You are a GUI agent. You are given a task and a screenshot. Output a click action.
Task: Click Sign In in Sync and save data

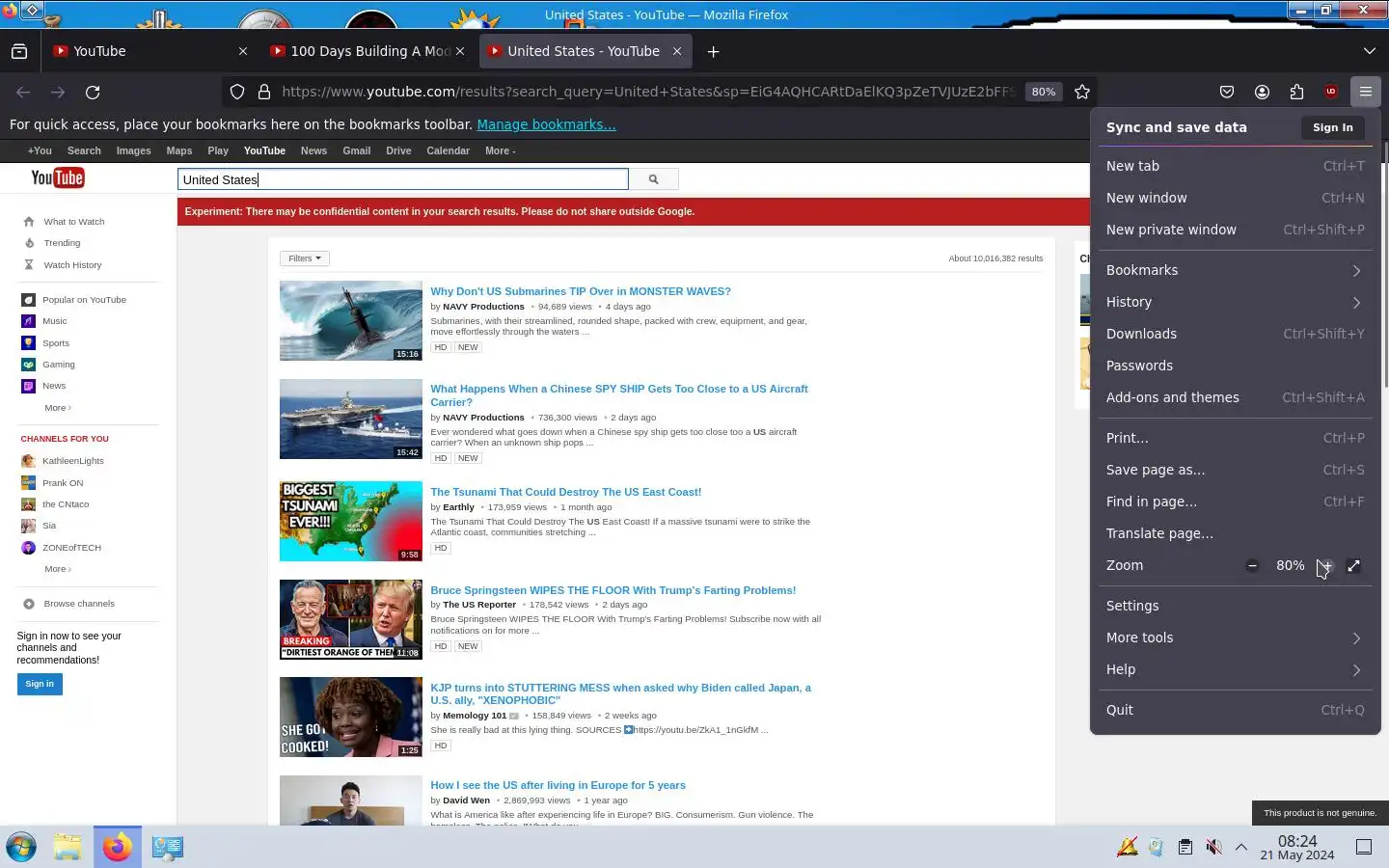tap(1332, 127)
